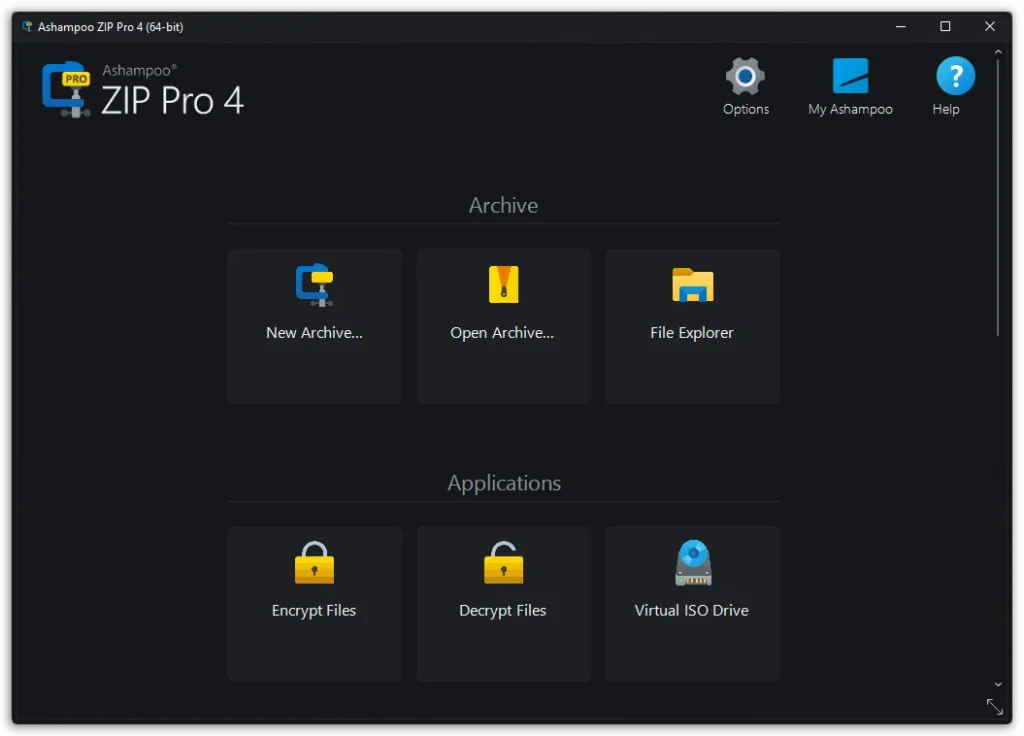Click the title bar app icon
Viewport: 1024px width, 736px height.
tap(27, 27)
